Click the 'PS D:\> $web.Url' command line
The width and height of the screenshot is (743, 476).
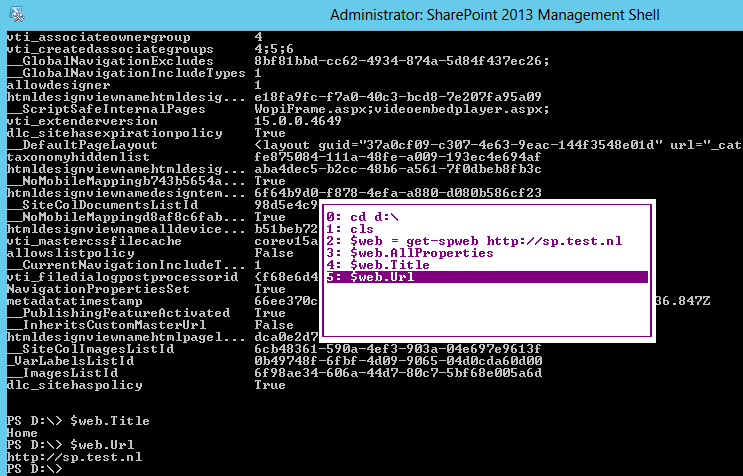pyautogui.click(x=70, y=445)
